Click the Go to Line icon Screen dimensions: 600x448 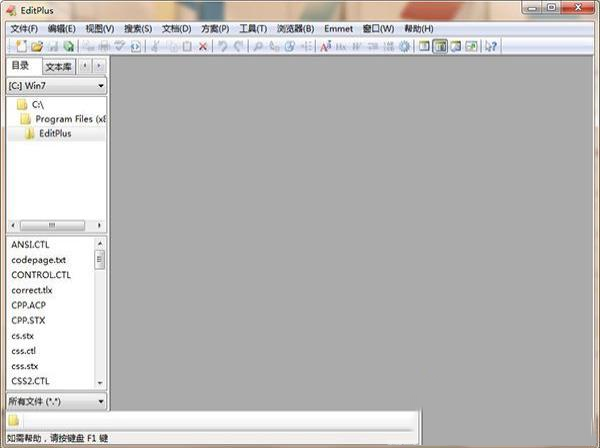click(306, 46)
